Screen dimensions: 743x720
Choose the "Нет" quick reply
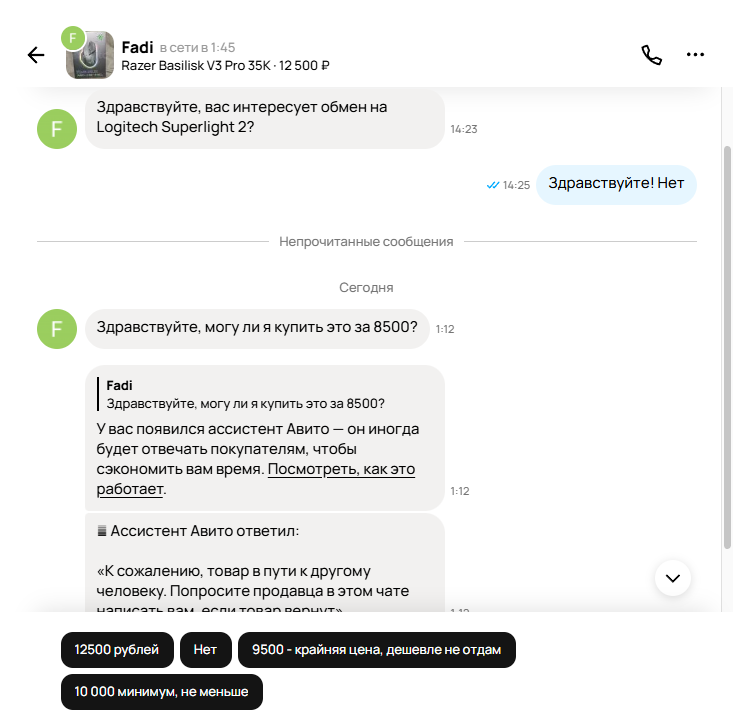coord(205,650)
